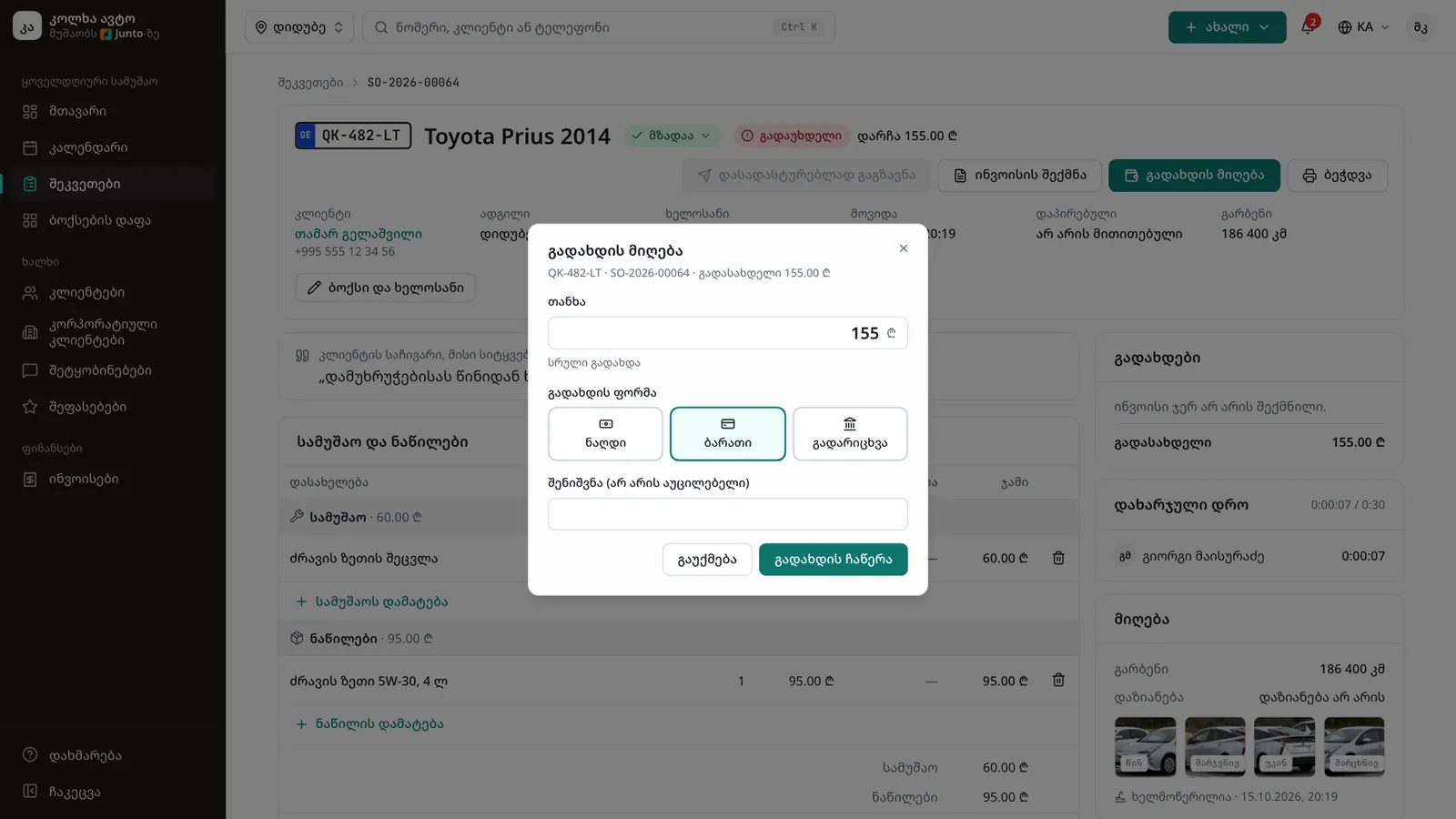Click გადახდის მიღება button in header
Screen dimensions: 1456x819
click(1194, 176)
